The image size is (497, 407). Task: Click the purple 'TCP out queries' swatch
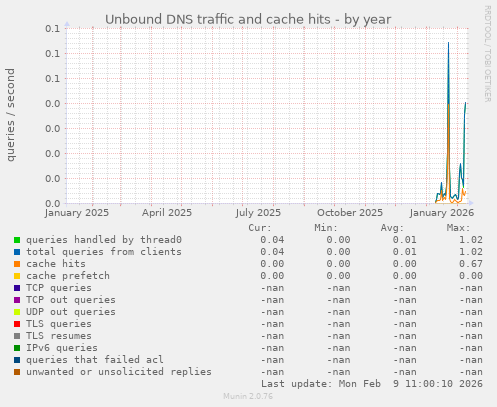click(x=17, y=300)
